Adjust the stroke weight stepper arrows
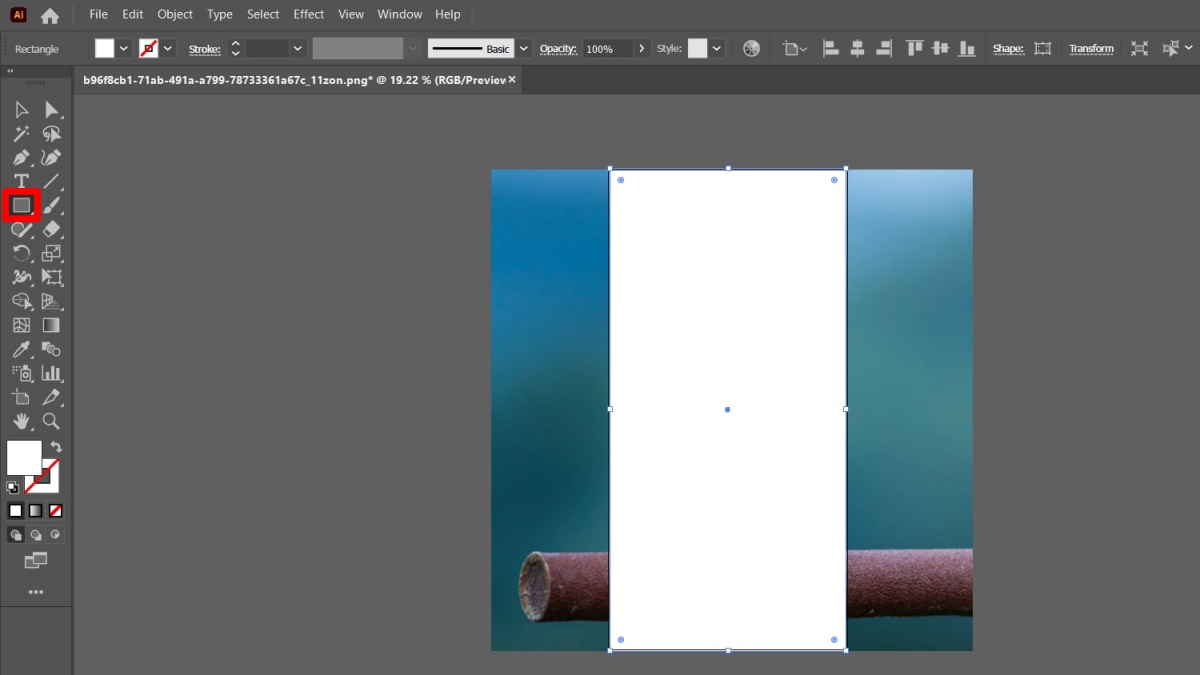The width and height of the screenshot is (1200, 675). tap(235, 48)
